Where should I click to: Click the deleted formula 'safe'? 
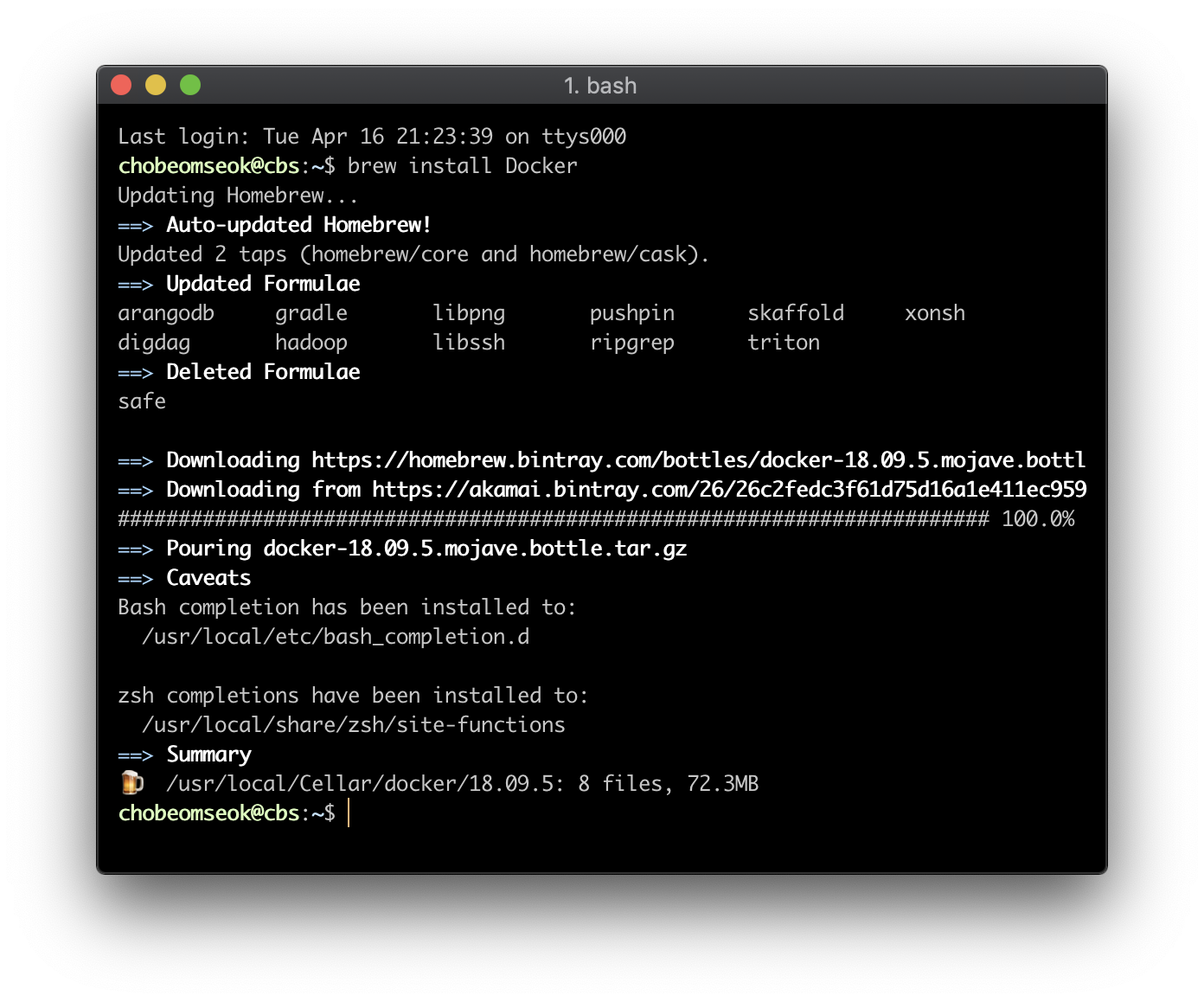coord(142,401)
